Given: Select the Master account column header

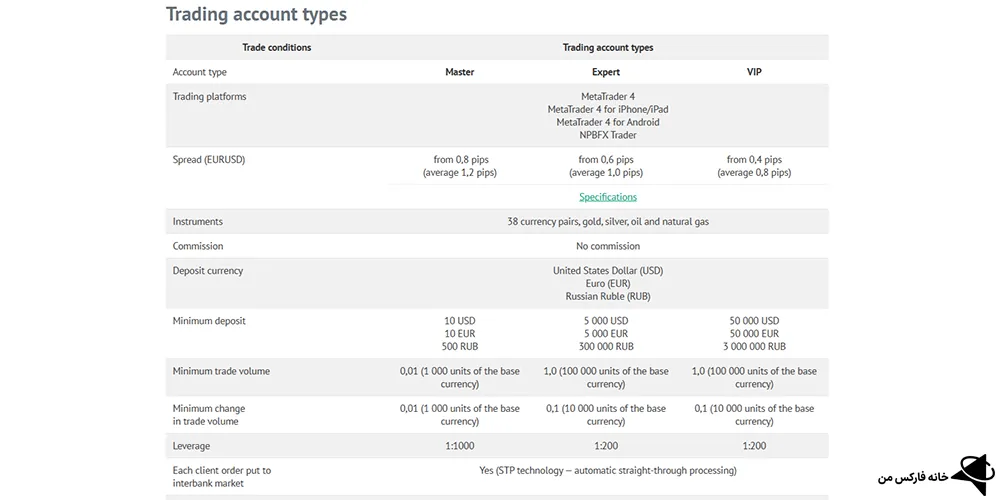Looking at the screenshot, I should click(x=459, y=72).
